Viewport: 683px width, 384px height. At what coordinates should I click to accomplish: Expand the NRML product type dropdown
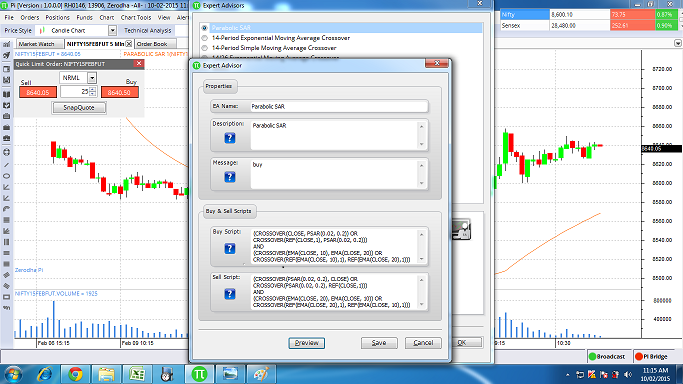(x=92, y=78)
